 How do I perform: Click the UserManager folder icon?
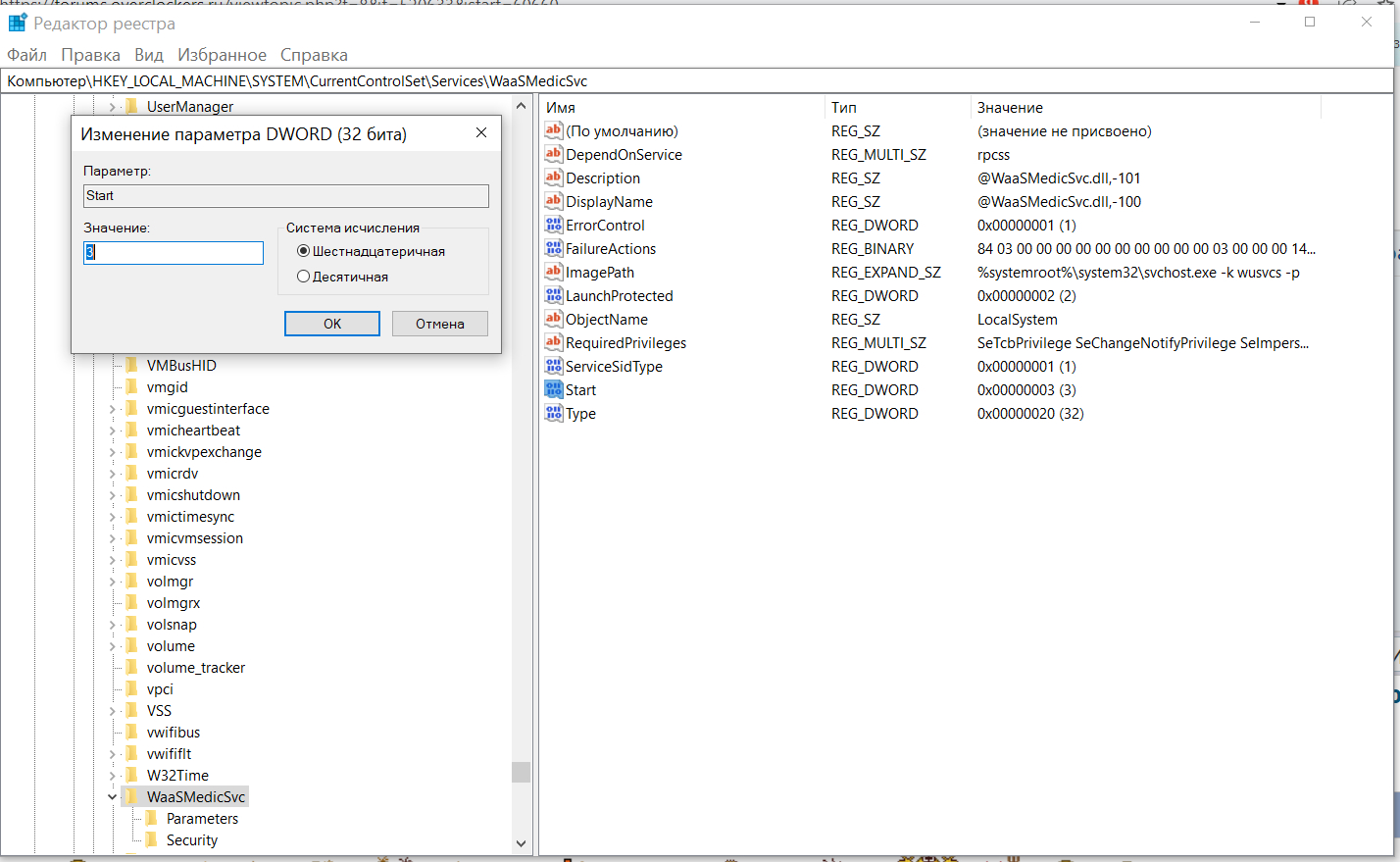[x=131, y=106]
